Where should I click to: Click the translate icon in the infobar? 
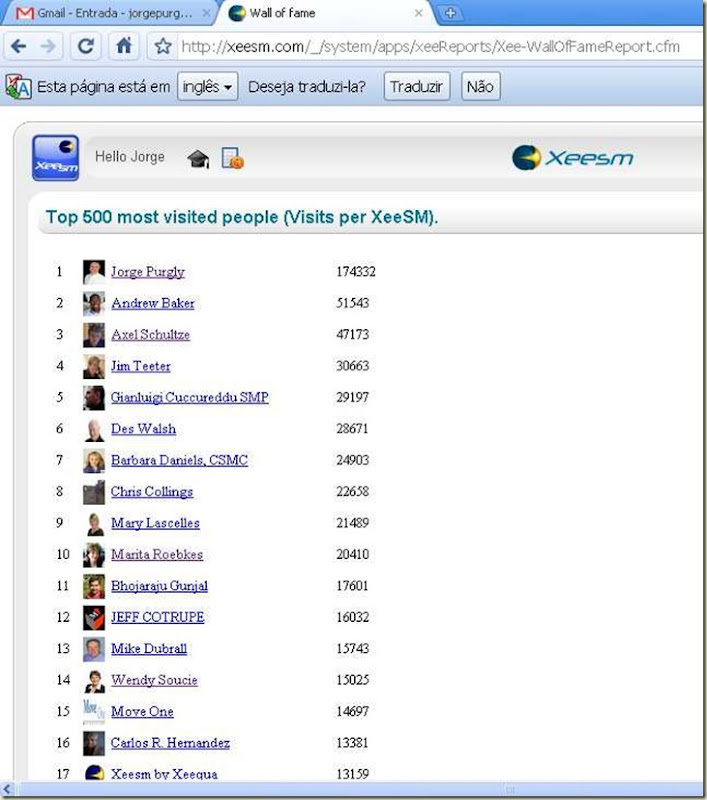click(x=18, y=87)
